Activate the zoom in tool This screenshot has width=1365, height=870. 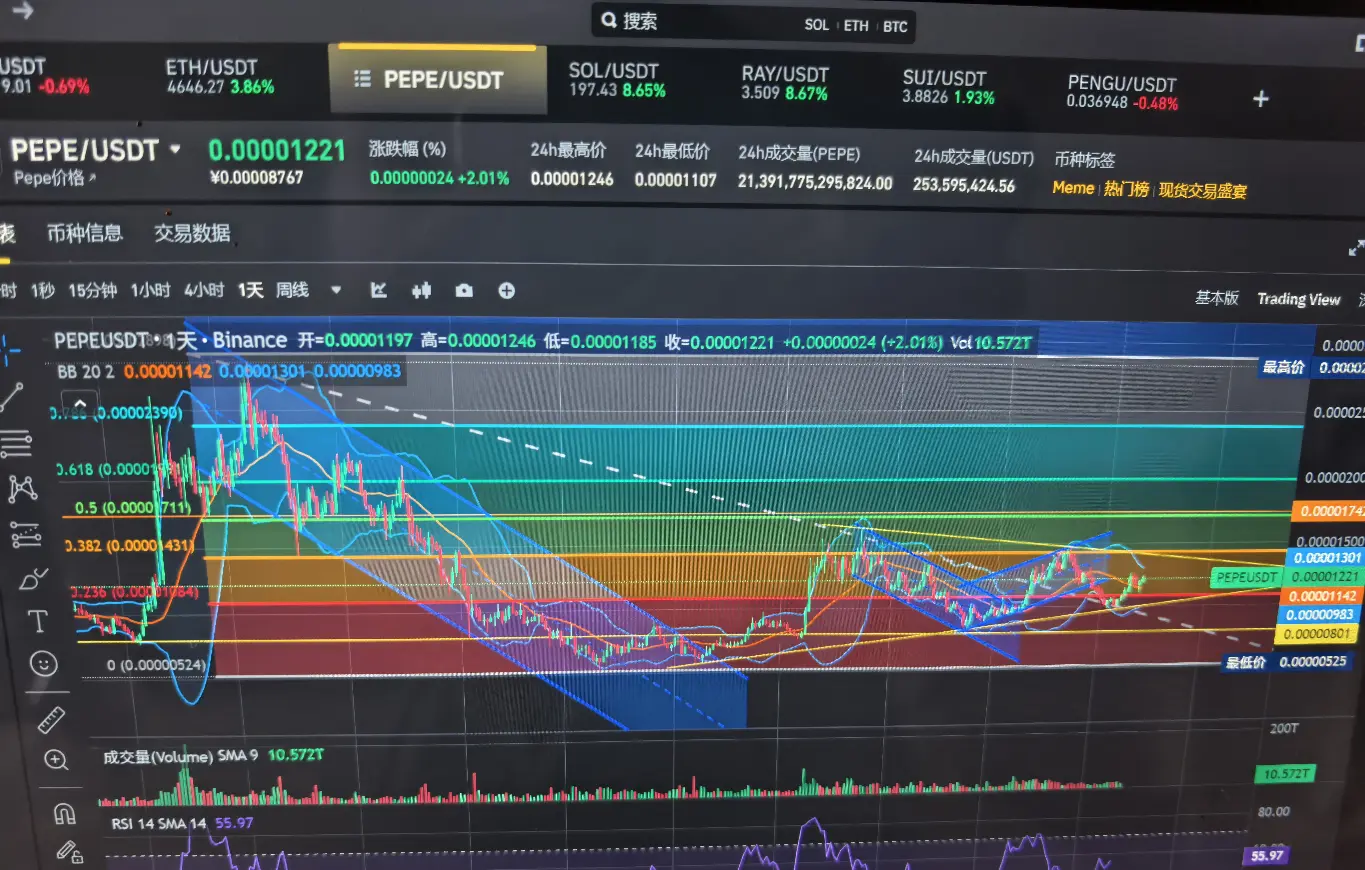[56, 760]
